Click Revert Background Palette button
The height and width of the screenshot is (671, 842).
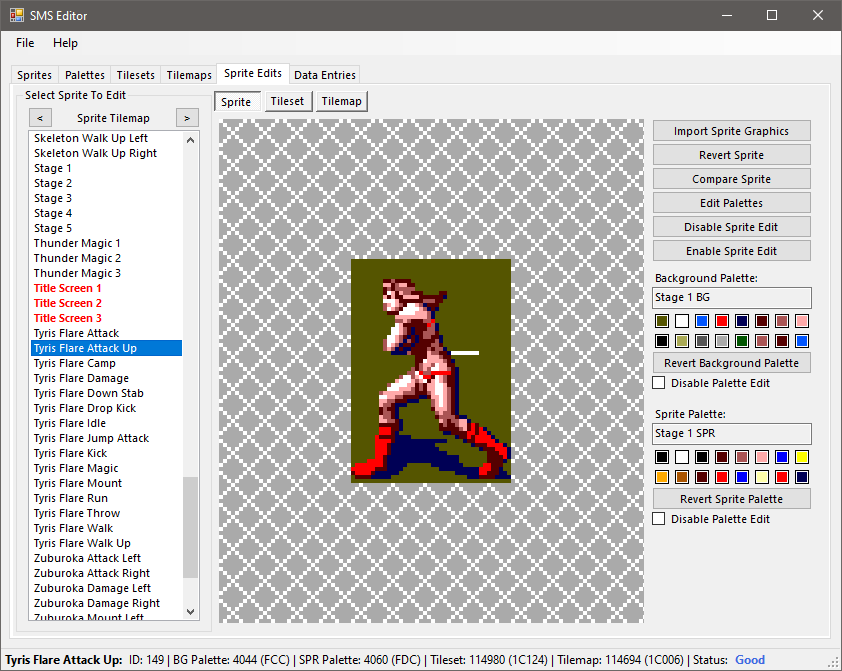pos(731,363)
